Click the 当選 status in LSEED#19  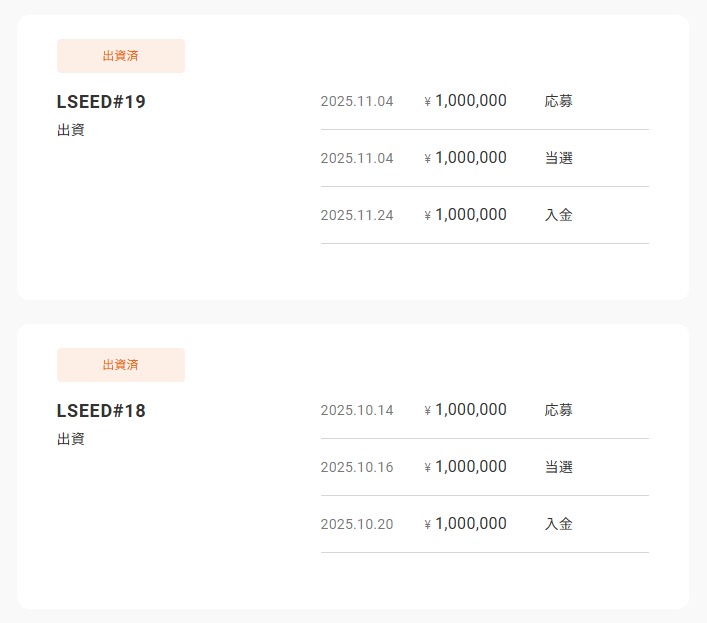point(559,158)
